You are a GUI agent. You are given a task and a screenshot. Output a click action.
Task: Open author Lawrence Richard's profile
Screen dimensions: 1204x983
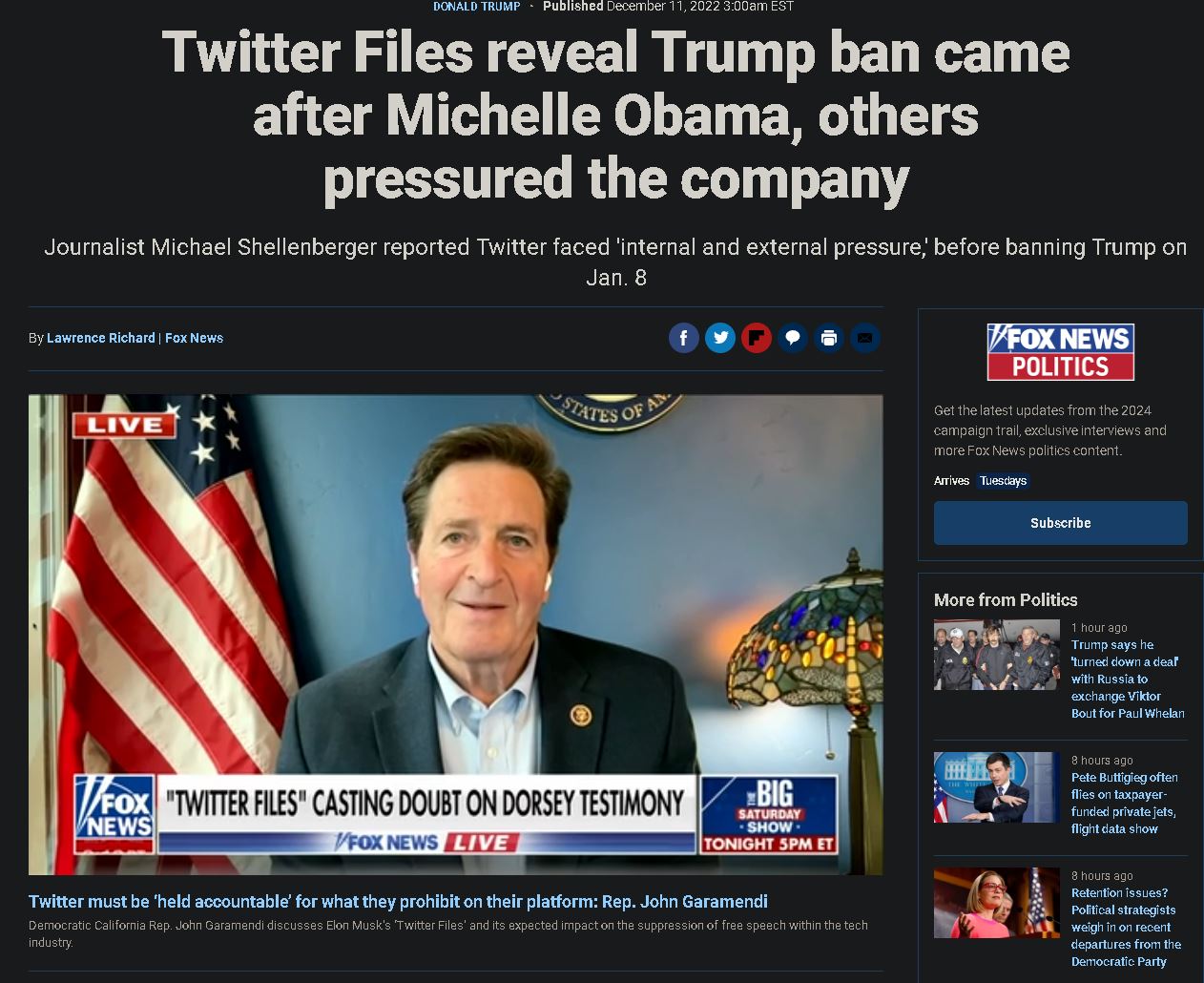click(101, 338)
